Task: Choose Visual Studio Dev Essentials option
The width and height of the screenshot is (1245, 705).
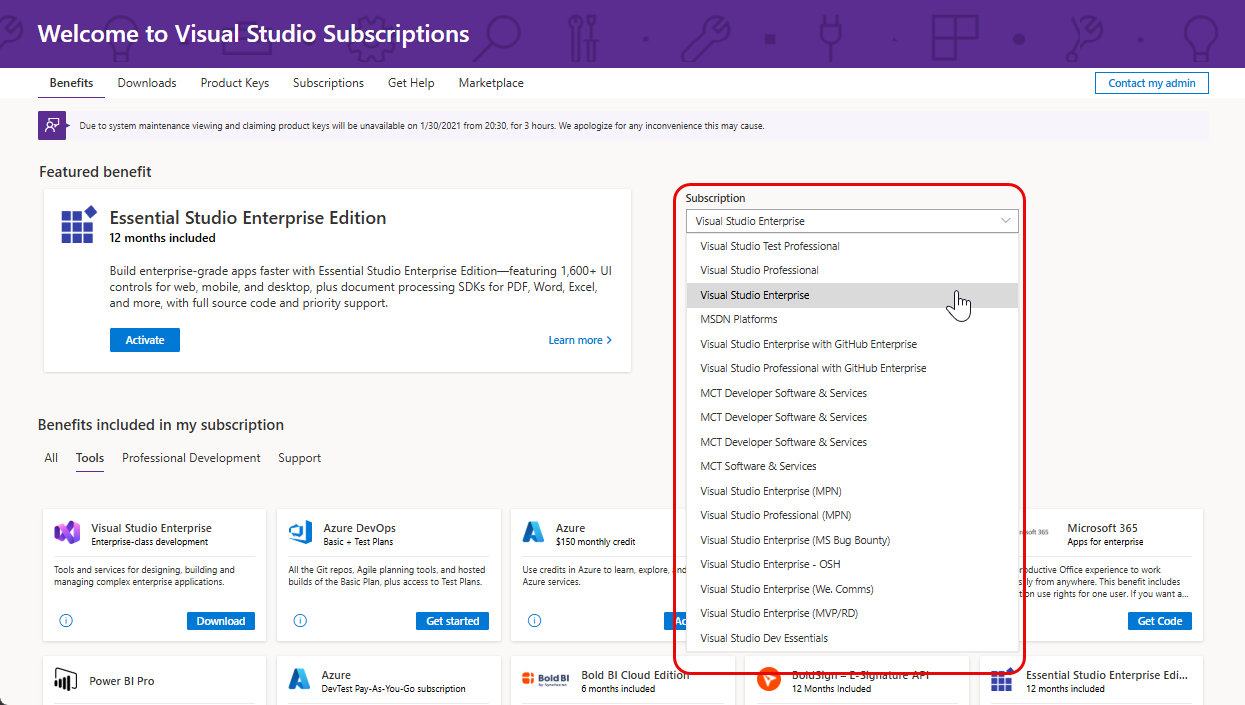Action: (x=764, y=636)
